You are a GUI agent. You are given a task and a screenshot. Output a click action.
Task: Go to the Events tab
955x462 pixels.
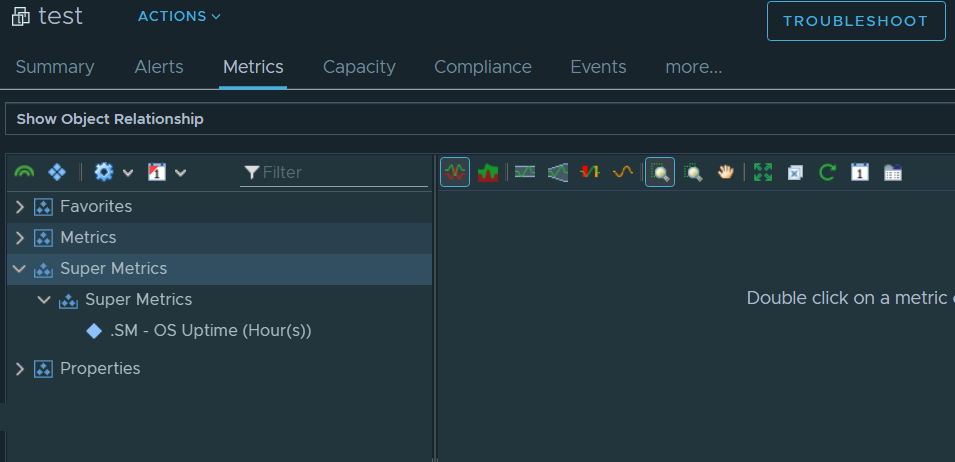[x=598, y=66]
